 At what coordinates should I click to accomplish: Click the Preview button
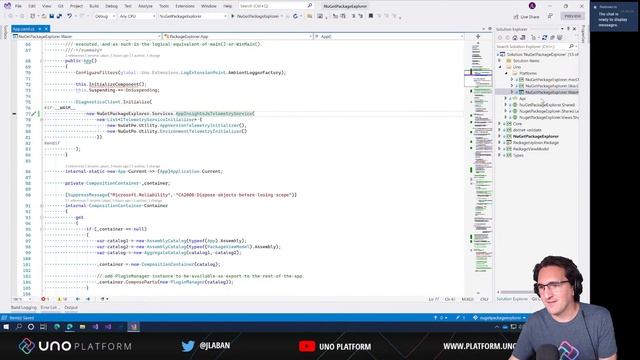(x=572, y=16)
